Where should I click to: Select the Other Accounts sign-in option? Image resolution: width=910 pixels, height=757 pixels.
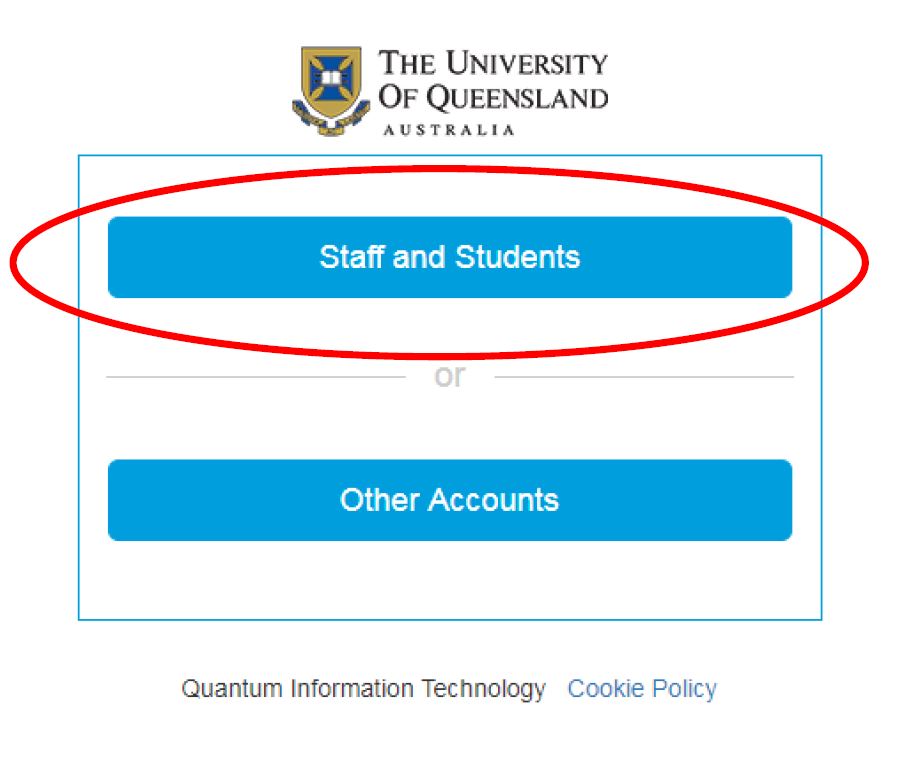449,500
